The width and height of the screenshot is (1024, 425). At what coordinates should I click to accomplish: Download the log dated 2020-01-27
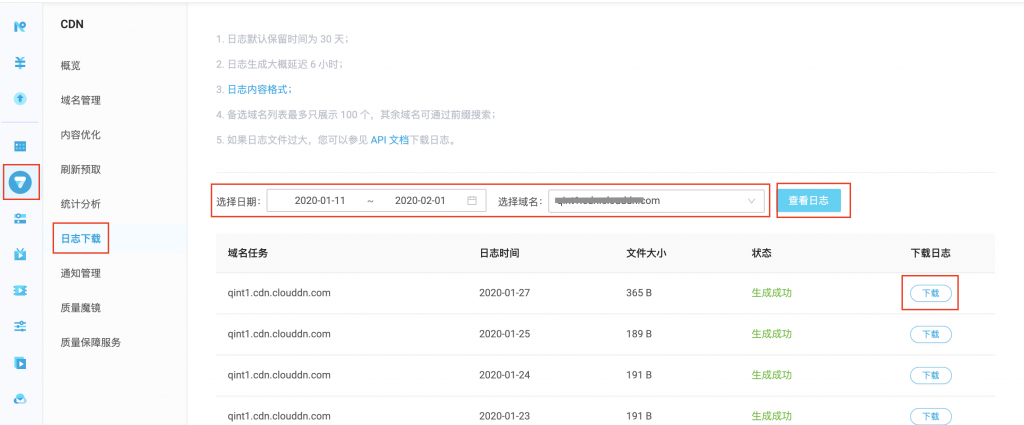click(930, 293)
